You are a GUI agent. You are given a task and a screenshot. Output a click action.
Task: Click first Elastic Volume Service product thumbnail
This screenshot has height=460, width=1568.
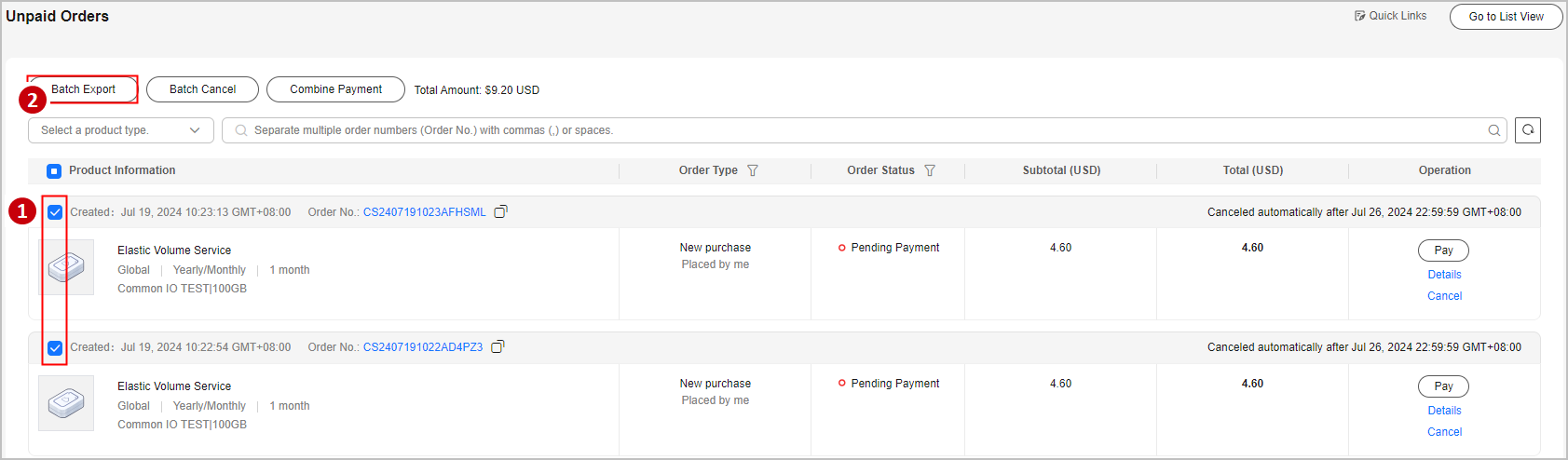click(66, 268)
